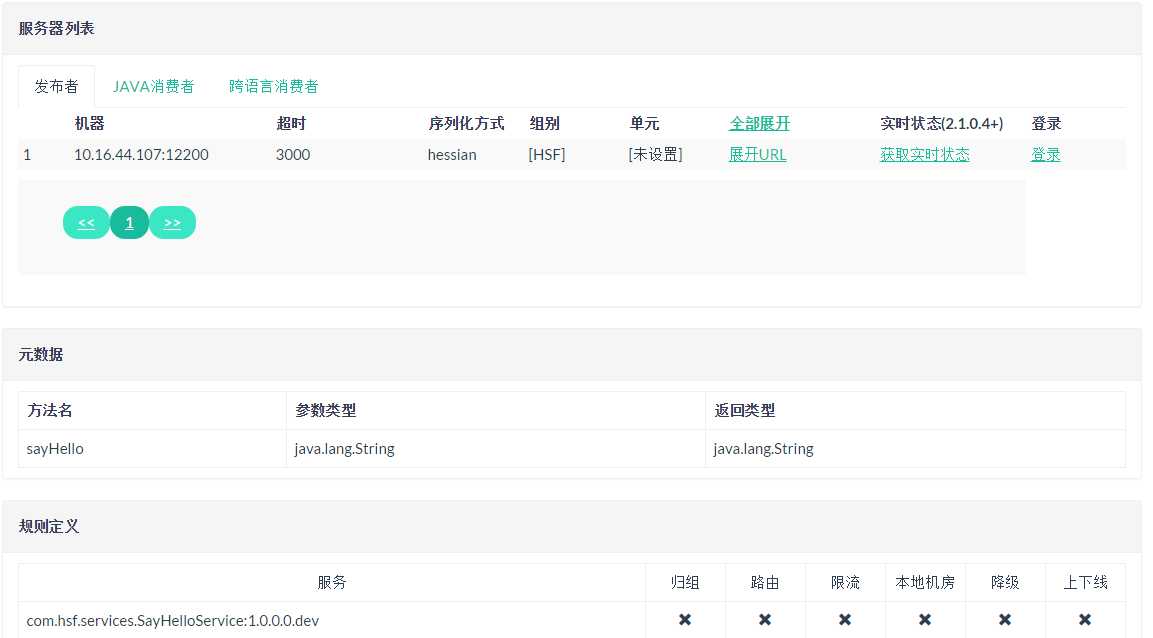Image resolution: width=1153 pixels, height=638 pixels.
Task: Click the 降级 rule X mark
Action: point(1004,620)
